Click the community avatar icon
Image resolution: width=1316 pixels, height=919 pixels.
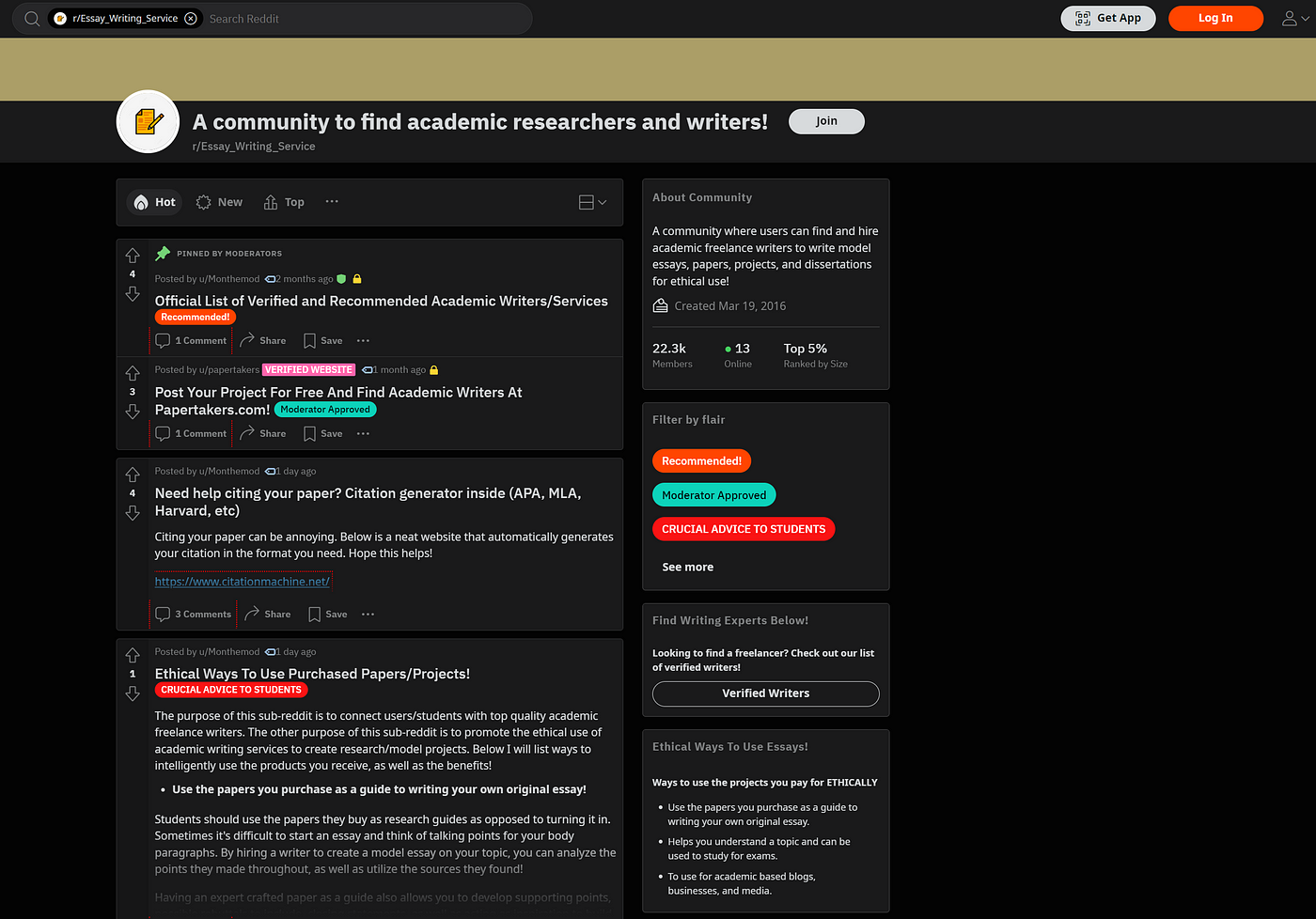(x=148, y=121)
